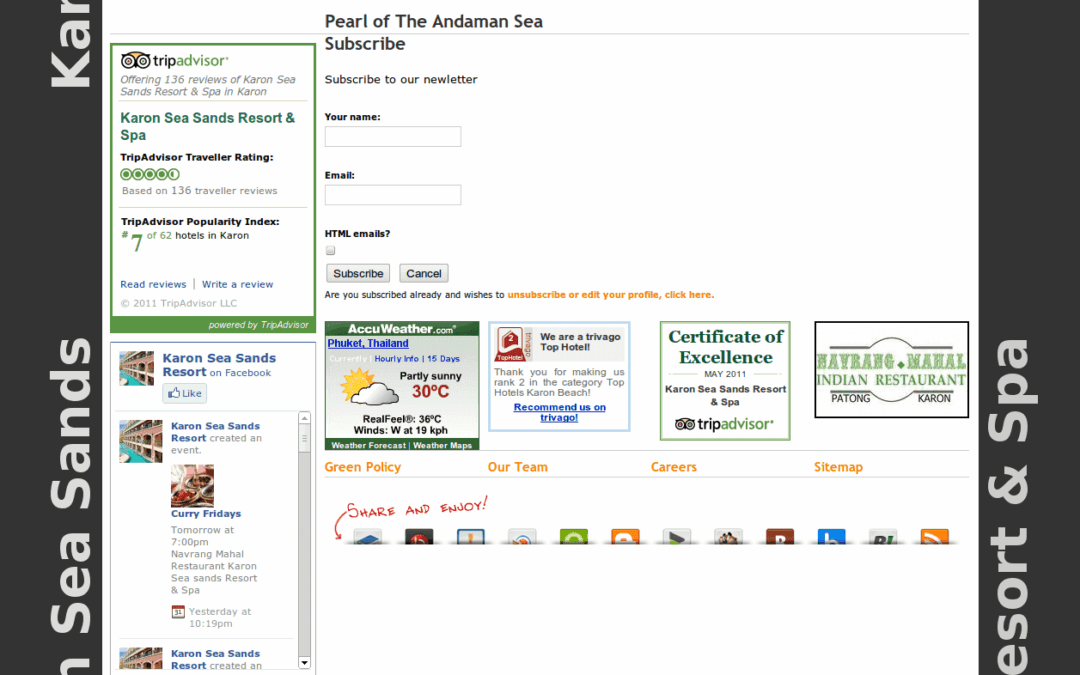Click the "Based on 136 traveller reviews" text

tap(200, 191)
